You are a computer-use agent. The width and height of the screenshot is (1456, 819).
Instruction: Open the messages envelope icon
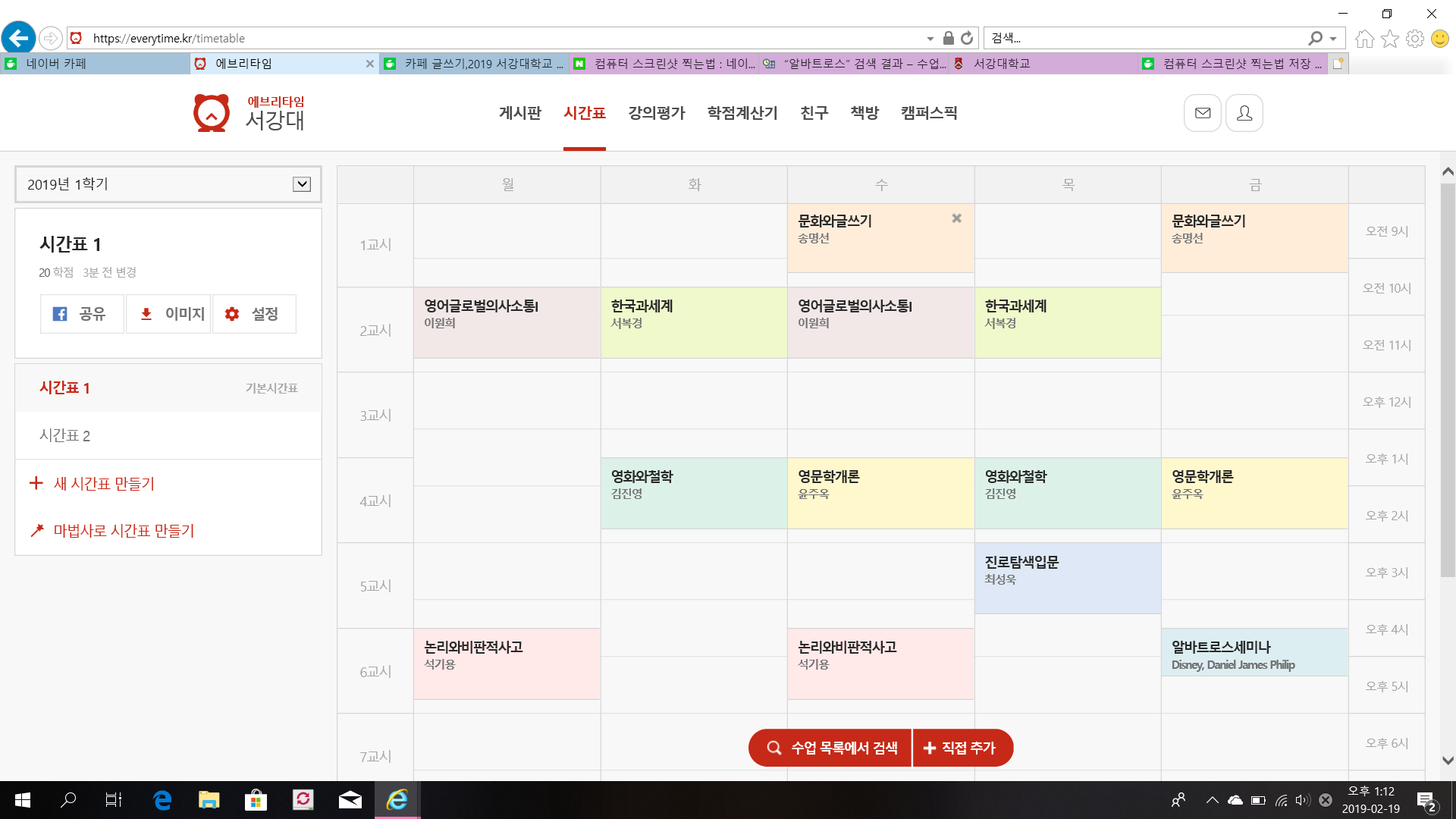tap(1202, 113)
